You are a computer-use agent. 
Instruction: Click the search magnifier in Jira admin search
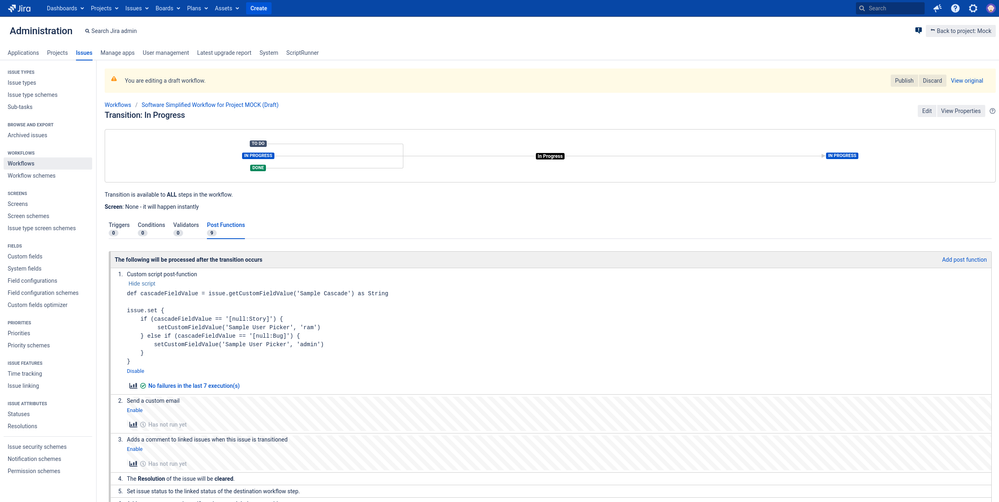(x=87, y=31)
